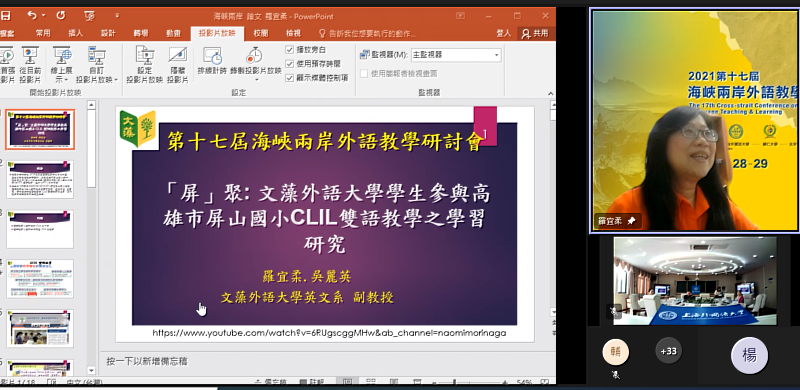The width and height of the screenshot is (800, 390).
Task: Click the Tell Me search box with lightbulb
Action: tap(367, 34)
